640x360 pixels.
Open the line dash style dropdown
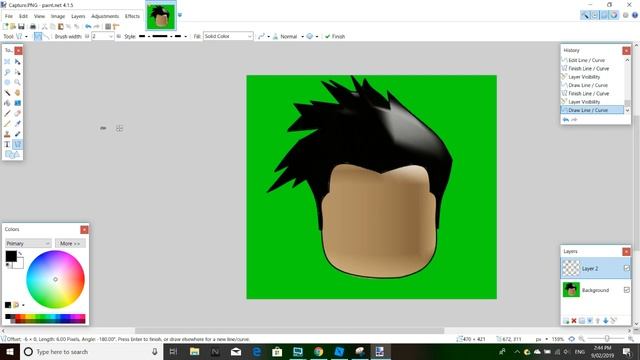(x=162, y=36)
